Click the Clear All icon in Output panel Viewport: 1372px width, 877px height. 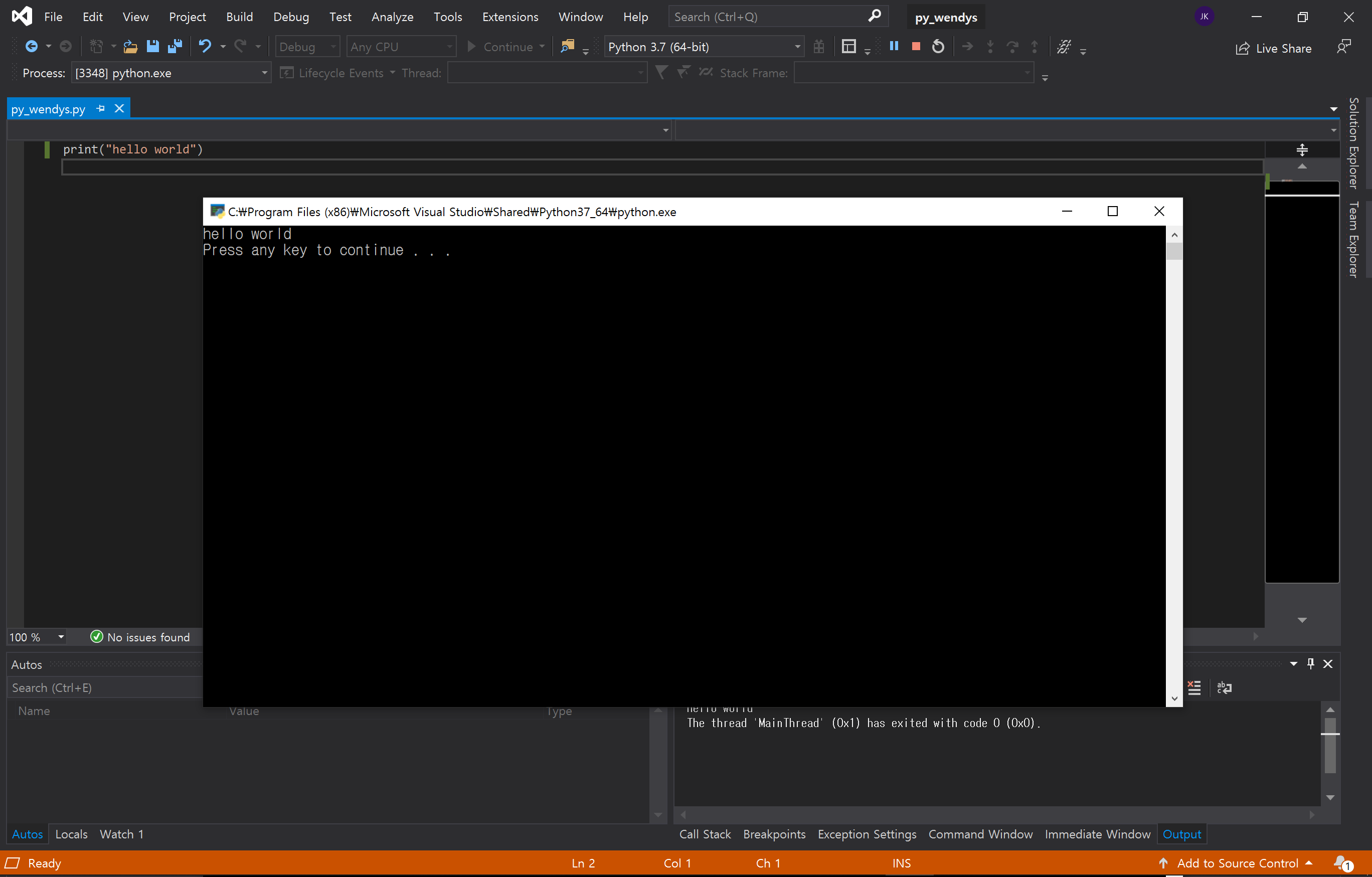click(1194, 688)
